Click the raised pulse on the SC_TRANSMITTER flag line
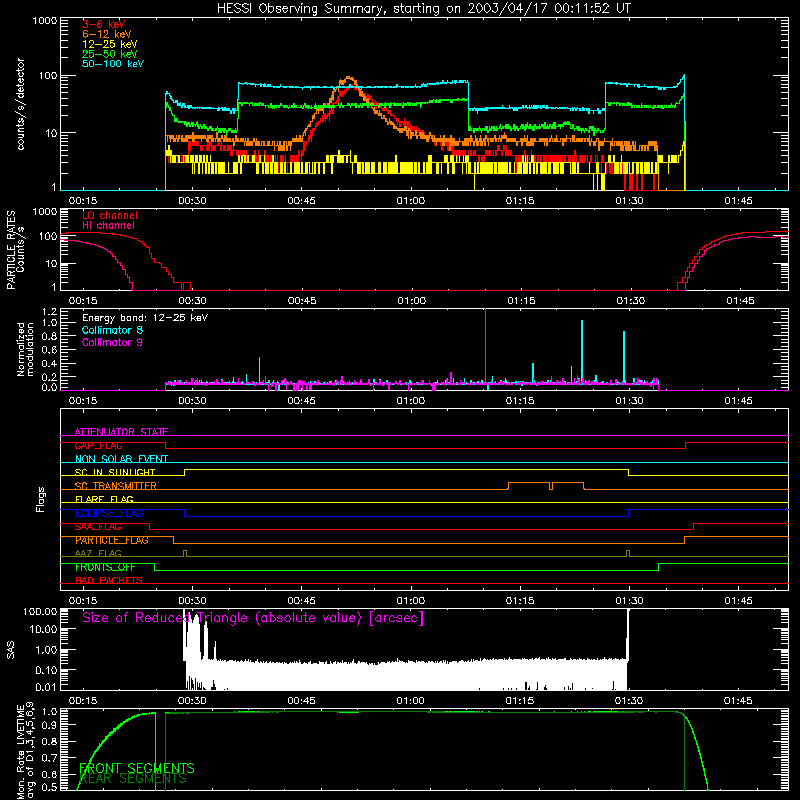This screenshot has height=800, width=800. coord(546,485)
